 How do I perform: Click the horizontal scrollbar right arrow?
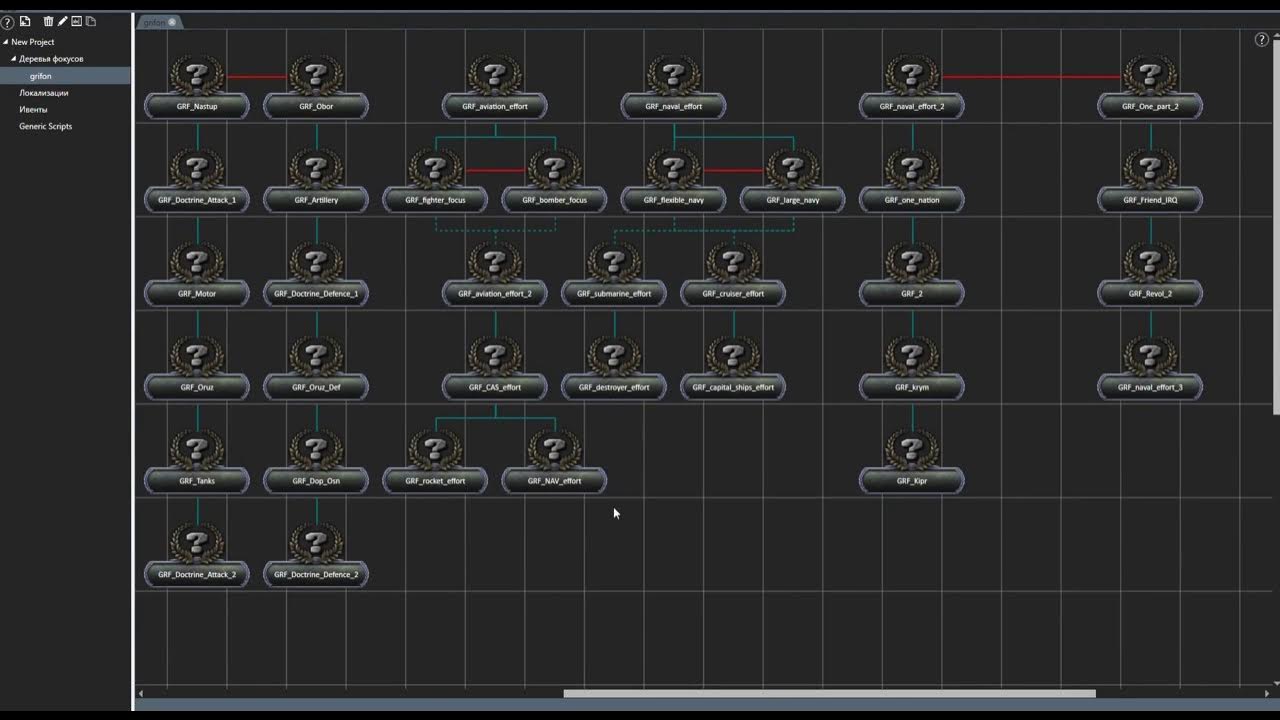pos(1267,693)
